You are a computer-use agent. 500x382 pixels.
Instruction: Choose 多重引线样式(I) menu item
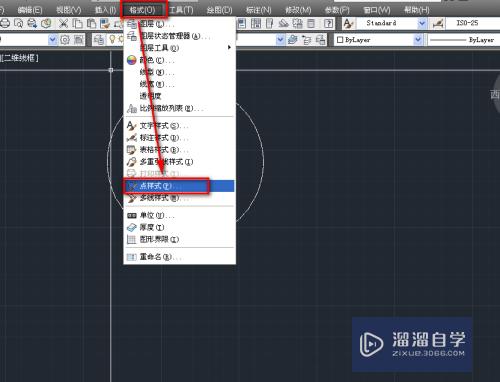[x=180, y=162]
